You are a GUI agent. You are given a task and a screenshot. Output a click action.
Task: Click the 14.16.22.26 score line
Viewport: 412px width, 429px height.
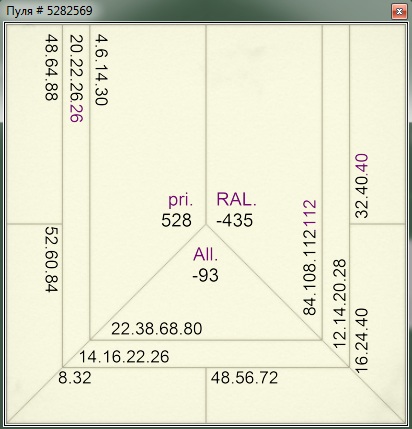point(124,357)
